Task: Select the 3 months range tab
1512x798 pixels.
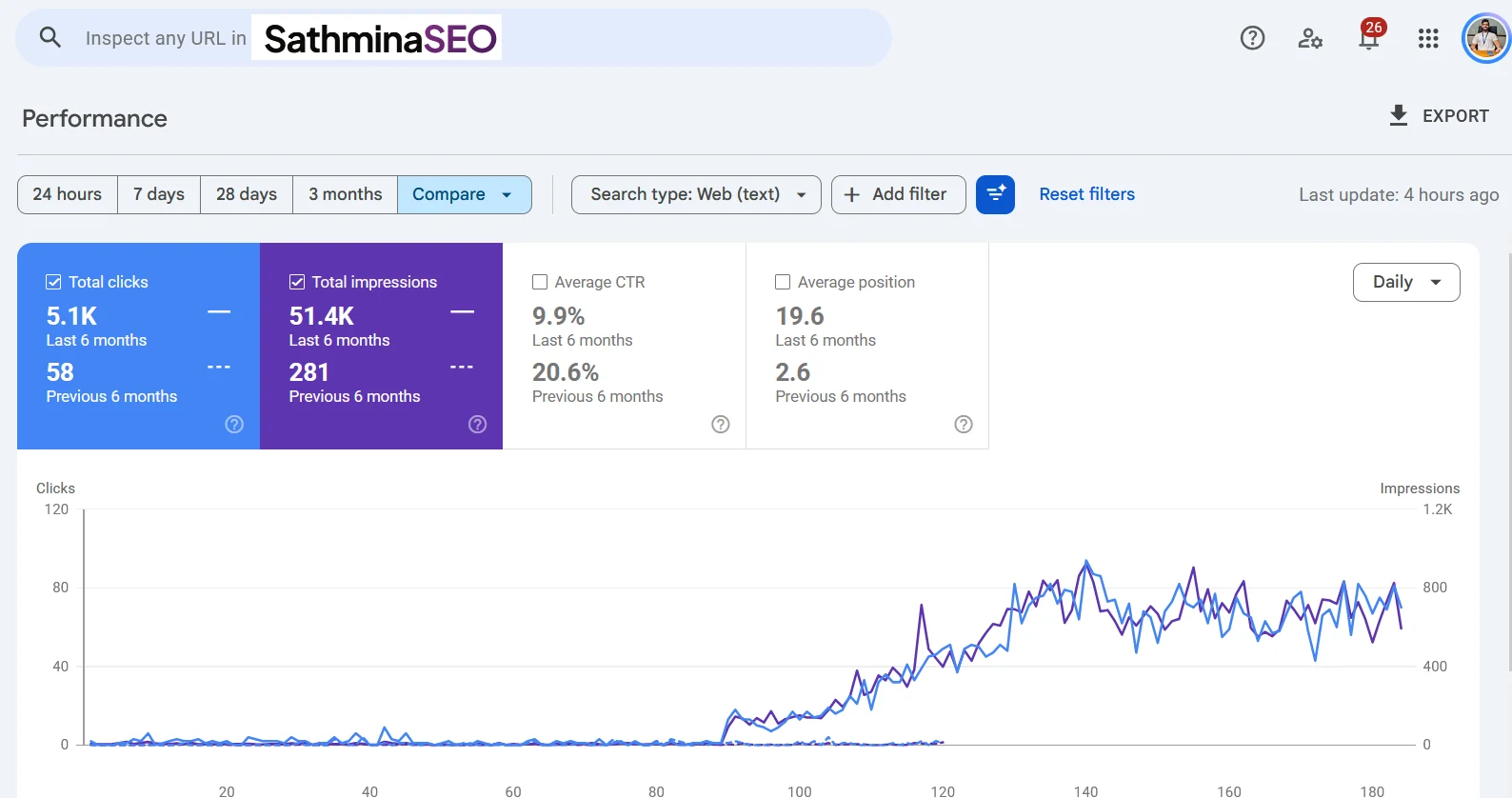Action: [x=346, y=194]
